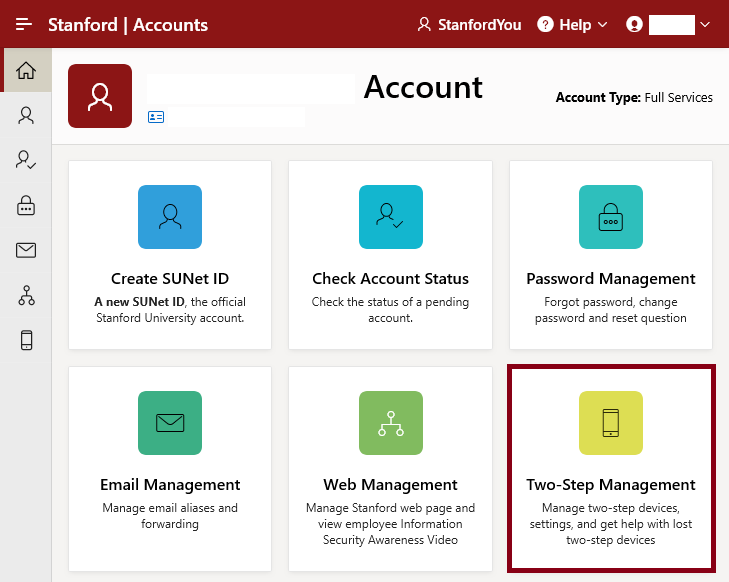729x582 pixels.
Task: Open the Password Management heading
Action: tap(611, 279)
